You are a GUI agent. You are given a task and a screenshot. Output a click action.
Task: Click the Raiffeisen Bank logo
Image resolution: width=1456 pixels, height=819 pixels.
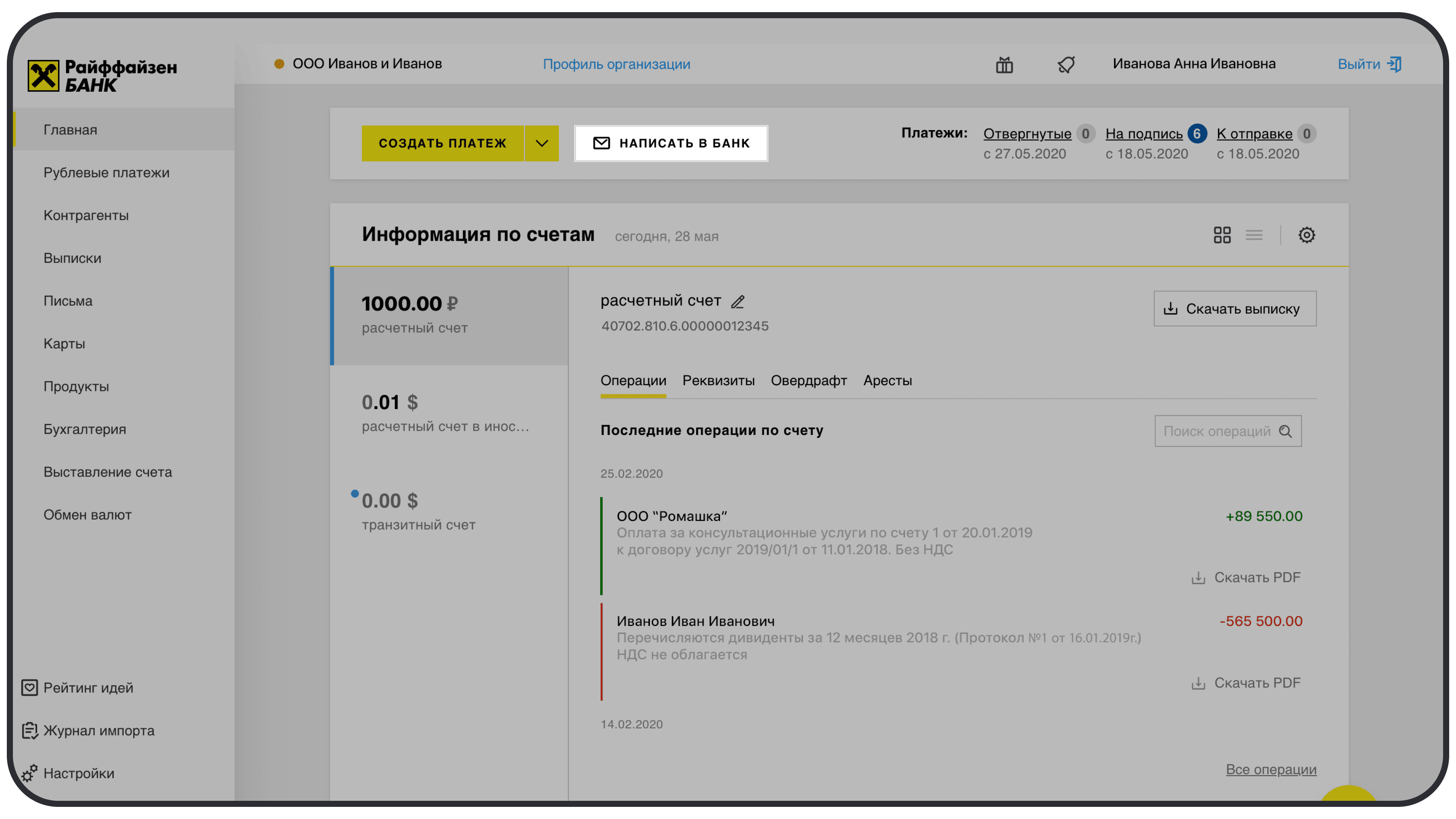click(102, 76)
